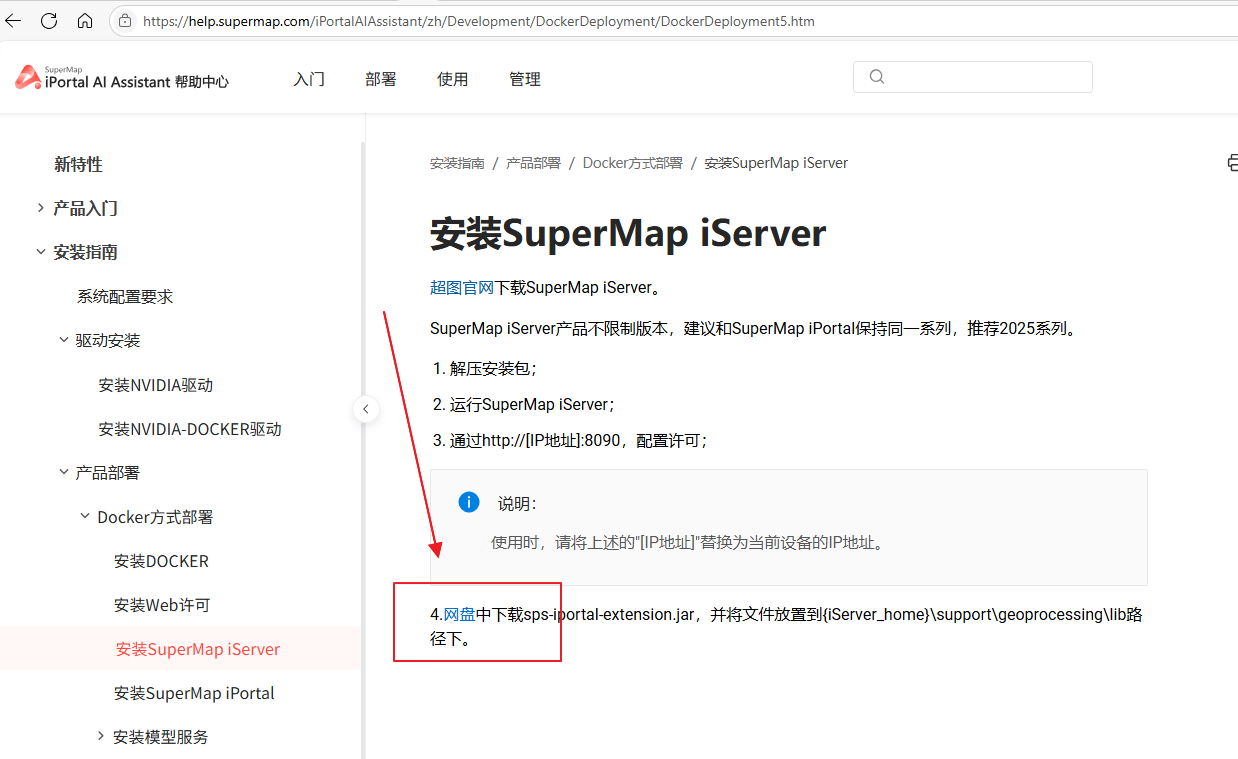The image size is (1238, 759).
Task: Reload the page with the refresh icon
Action: pos(49,20)
